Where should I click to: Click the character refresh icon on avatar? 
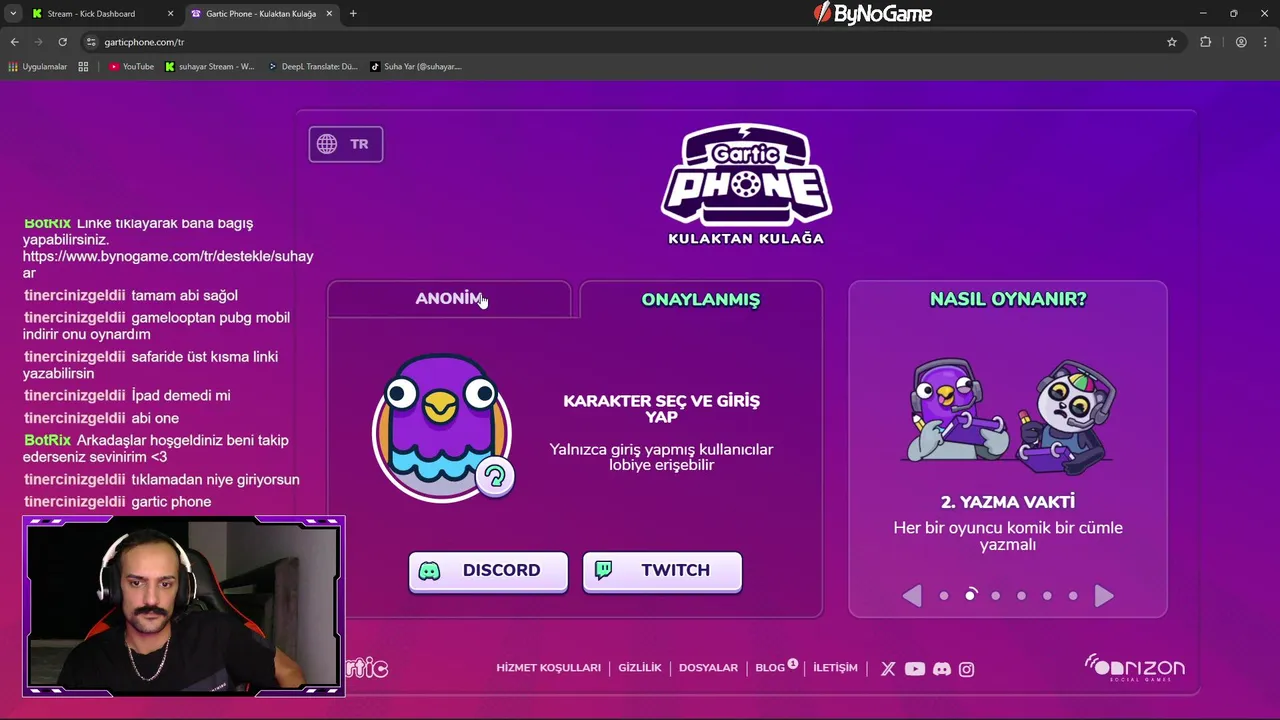coord(495,477)
